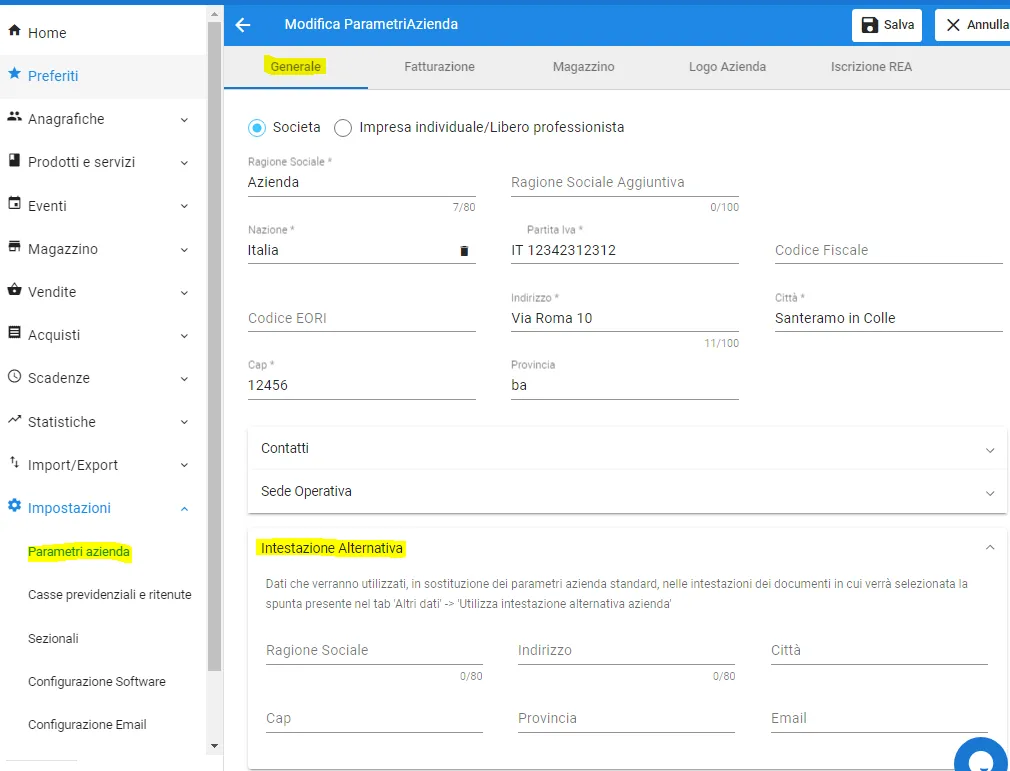Click the Vendite basket icon
1010x771 pixels.
pyautogui.click(x=14, y=290)
